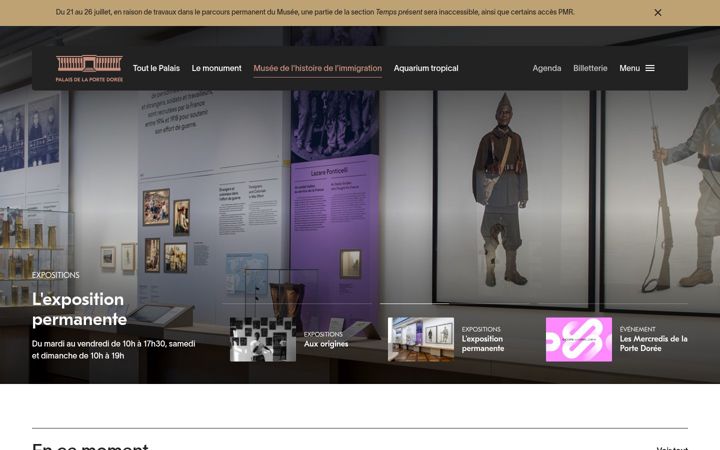Select the Tout le Palais tab

coord(156,68)
